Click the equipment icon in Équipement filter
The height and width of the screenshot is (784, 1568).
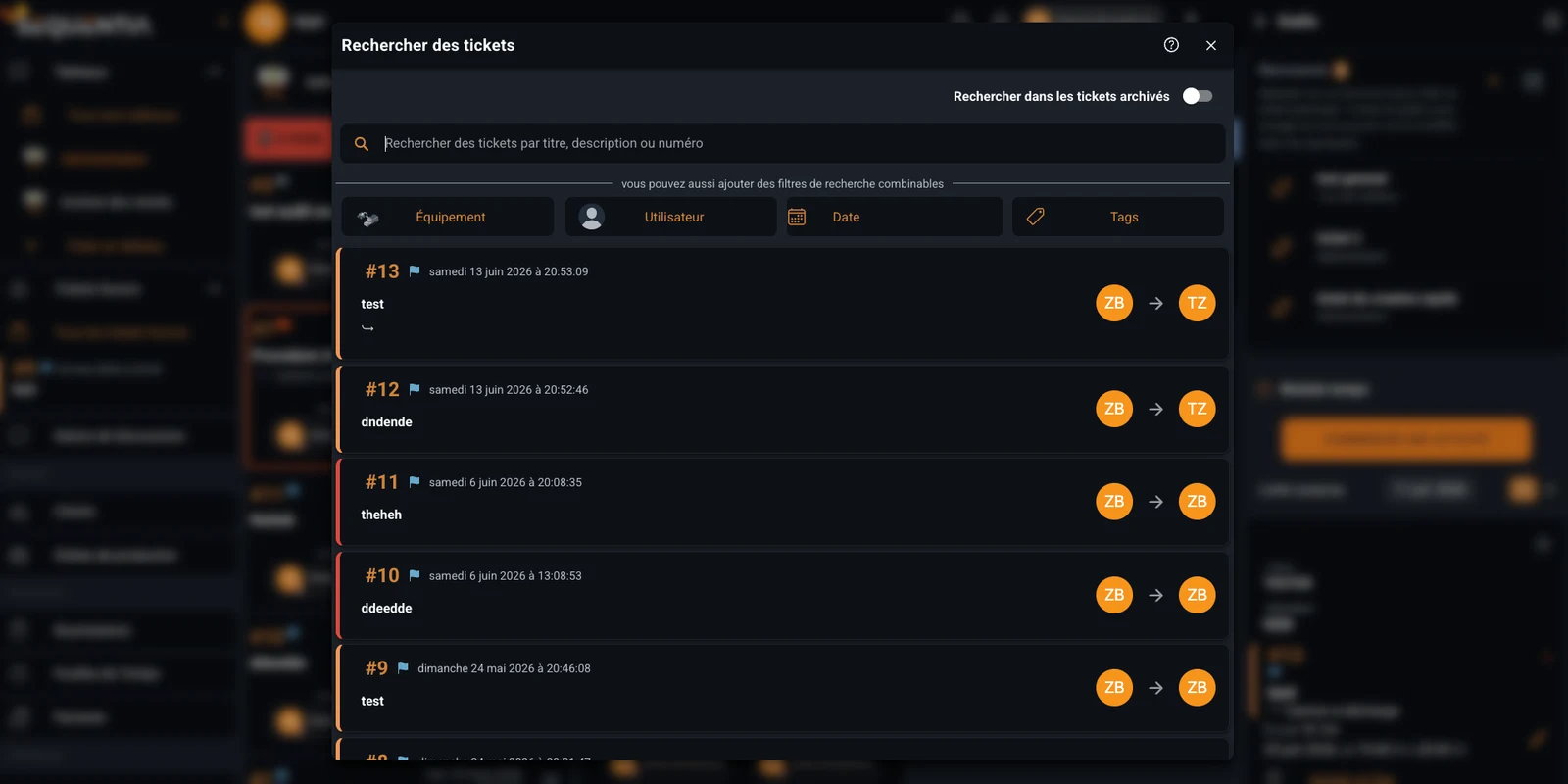pos(368,218)
